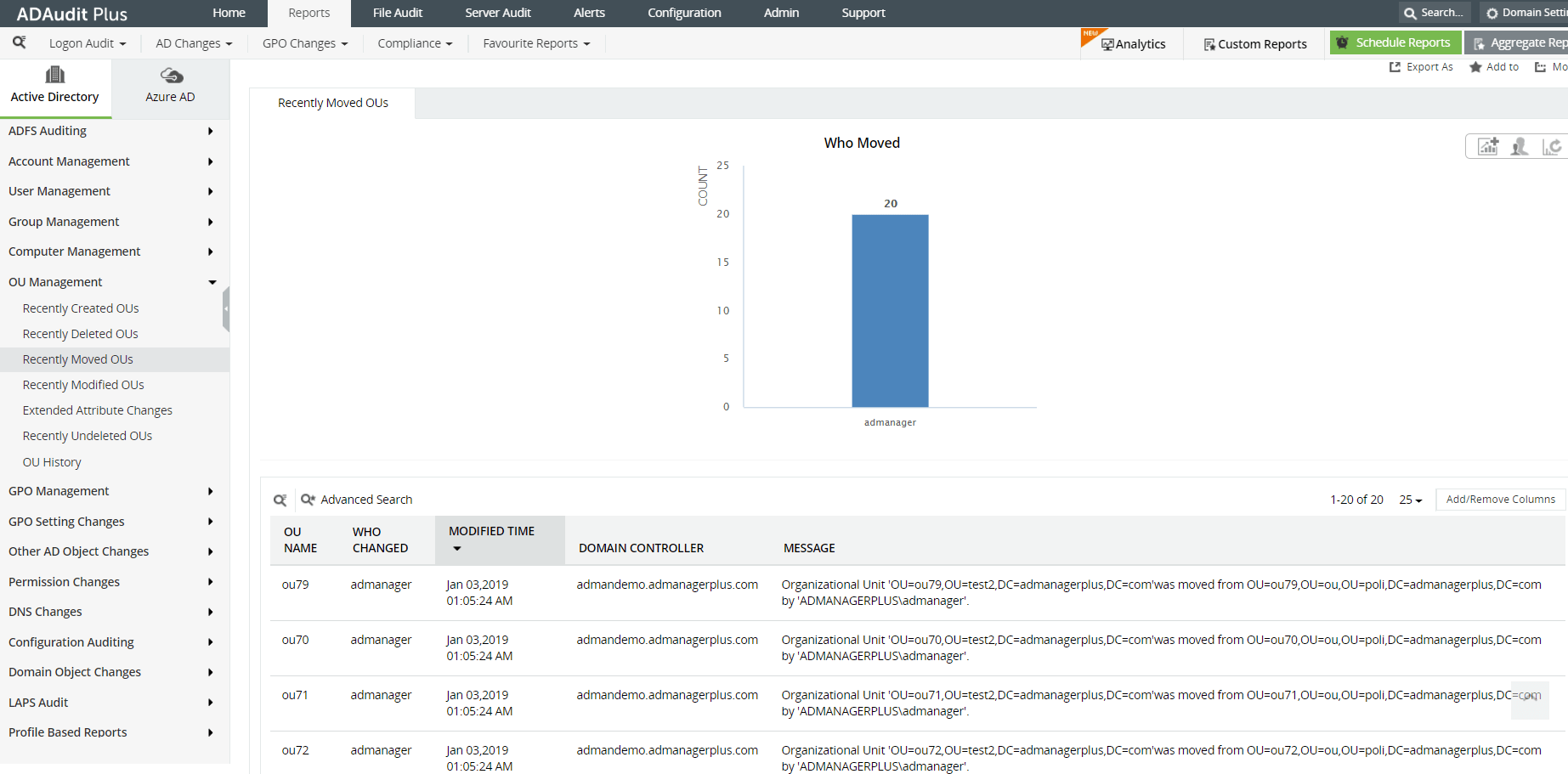Click the Schedule Reports alarm clock button
The height and width of the screenshot is (774, 1568).
[x=1395, y=42]
